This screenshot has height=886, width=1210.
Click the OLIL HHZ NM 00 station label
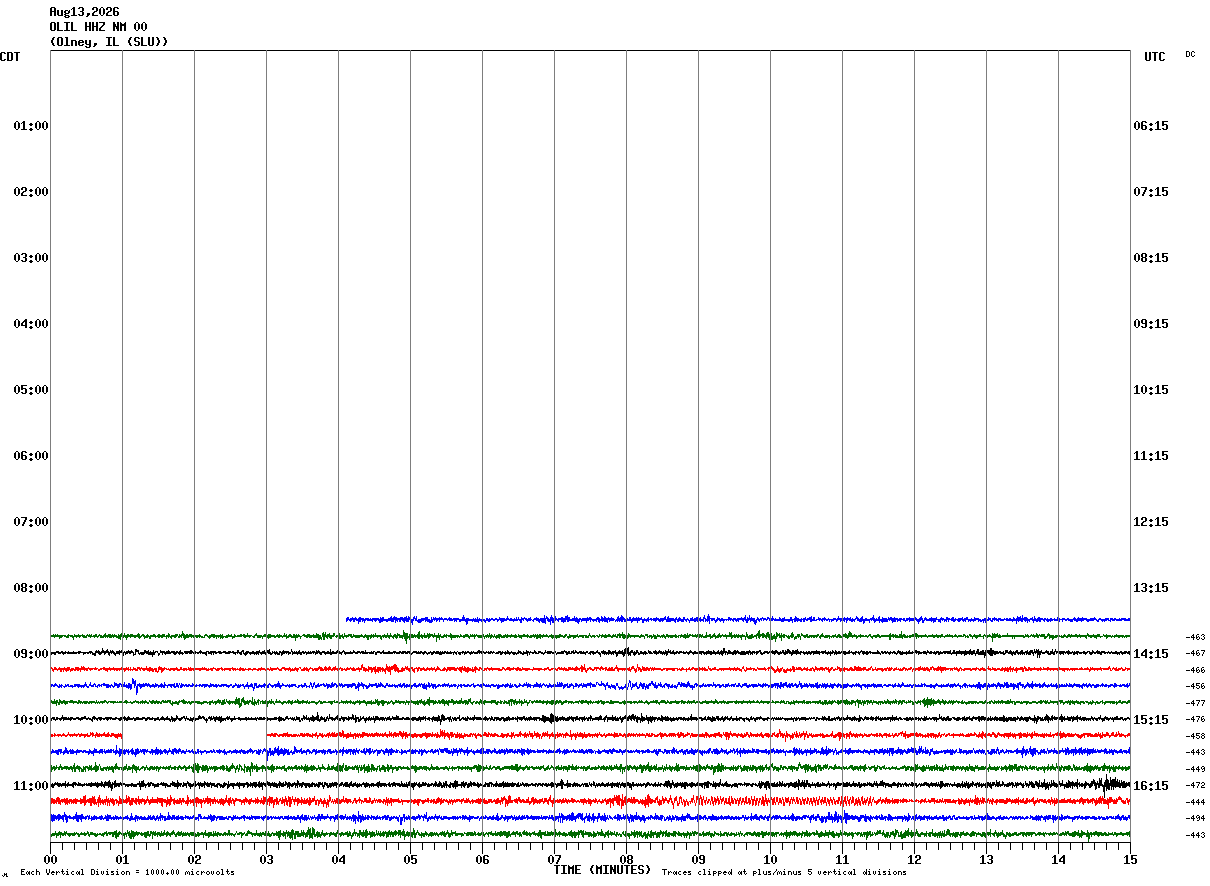(98, 27)
